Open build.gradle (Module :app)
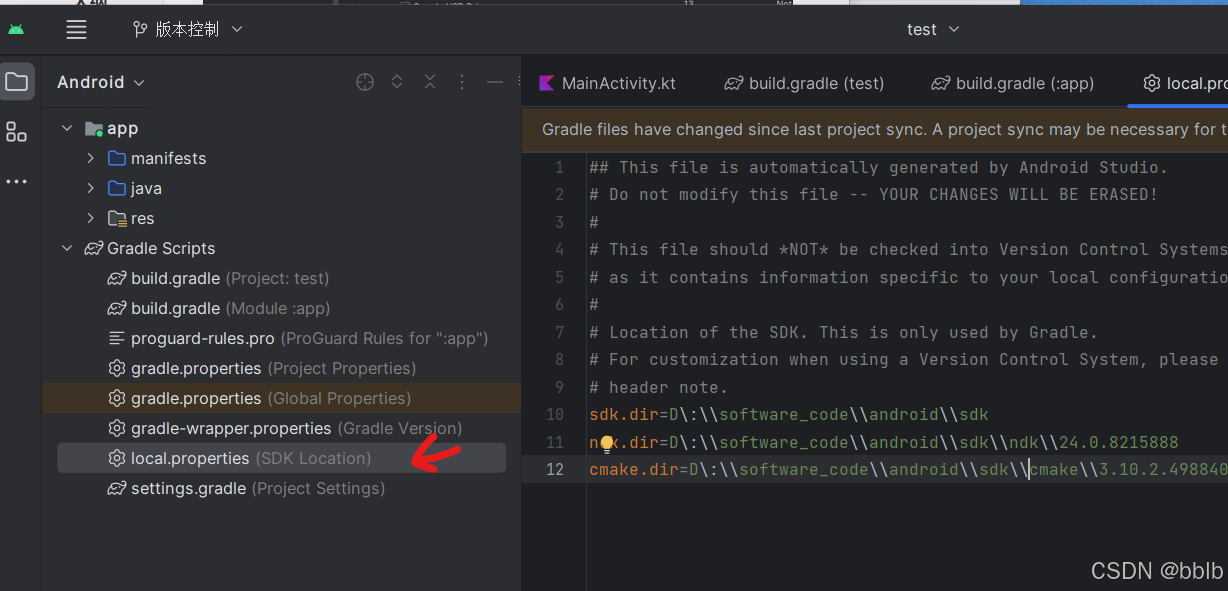Image resolution: width=1228 pixels, height=591 pixels. click(x=219, y=308)
